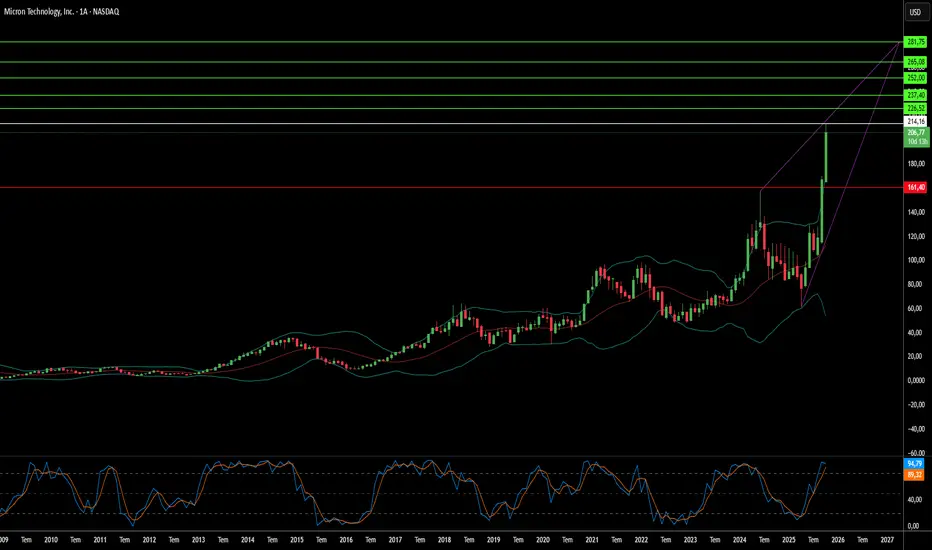Click the 180,00 mark on the price axis
Viewport: 932px width, 550px height.
pos(914,164)
